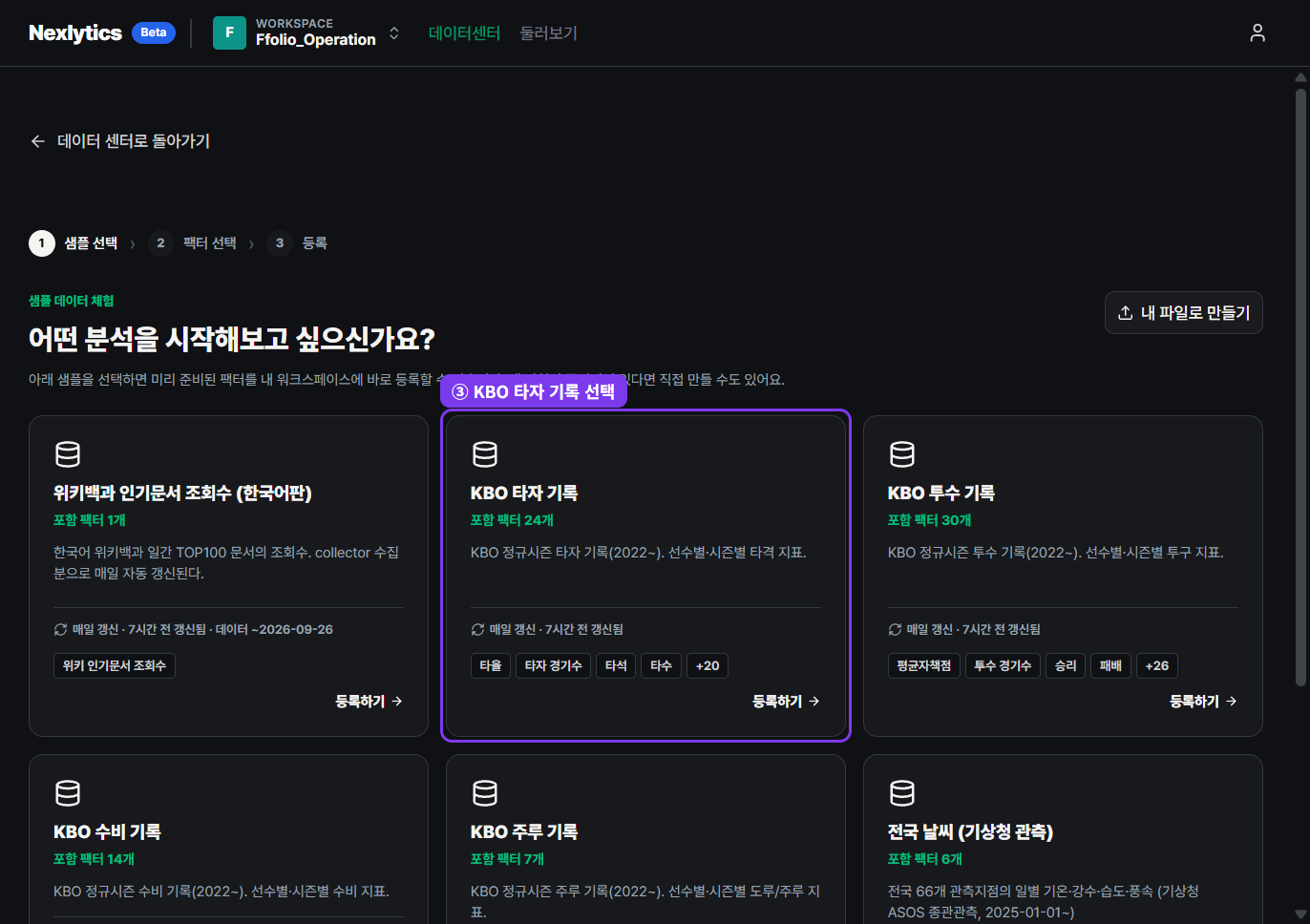1310x924 pixels.
Task: Expand the Ffolio_Operation workspace switcher
Action: tap(393, 33)
